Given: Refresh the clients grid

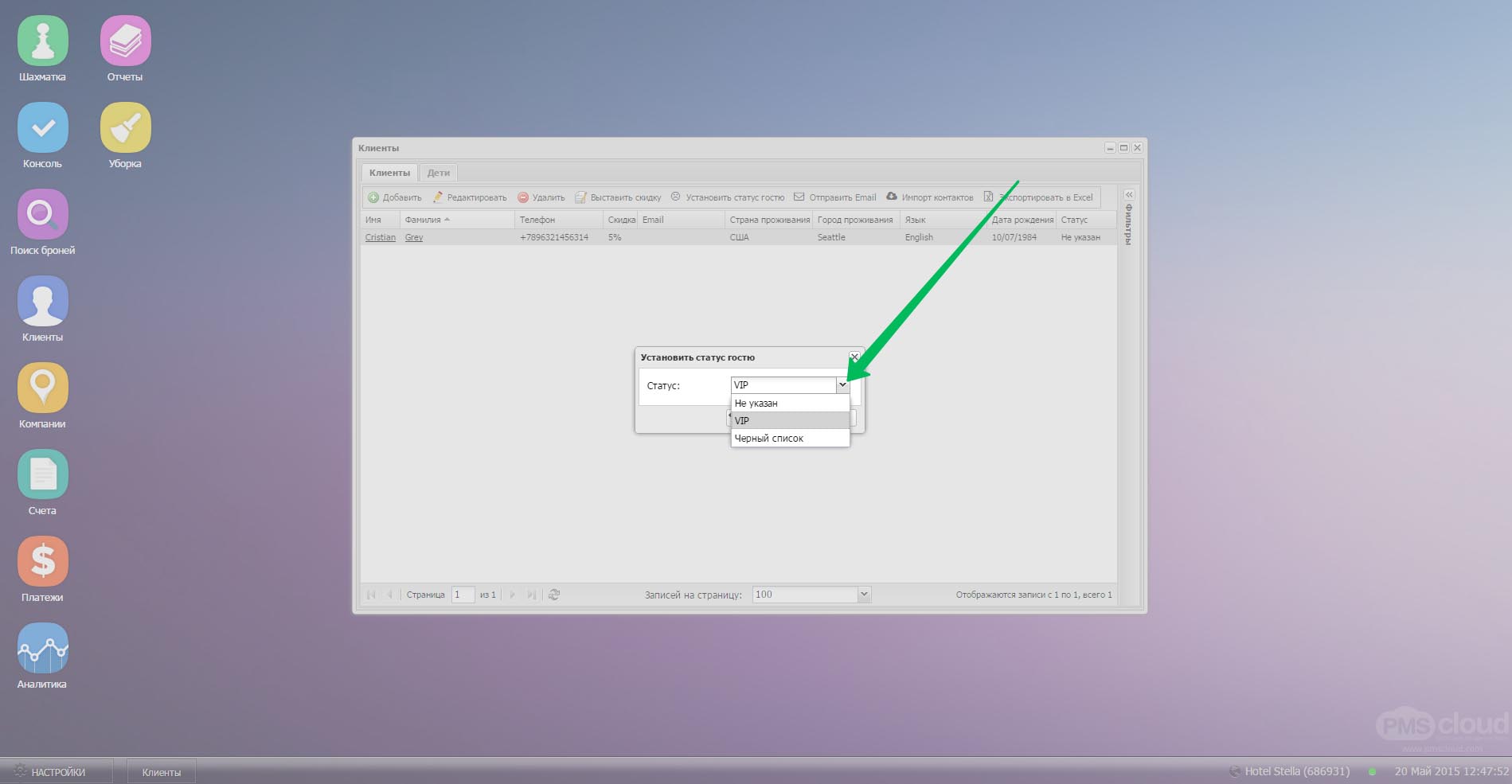Looking at the screenshot, I should point(554,595).
